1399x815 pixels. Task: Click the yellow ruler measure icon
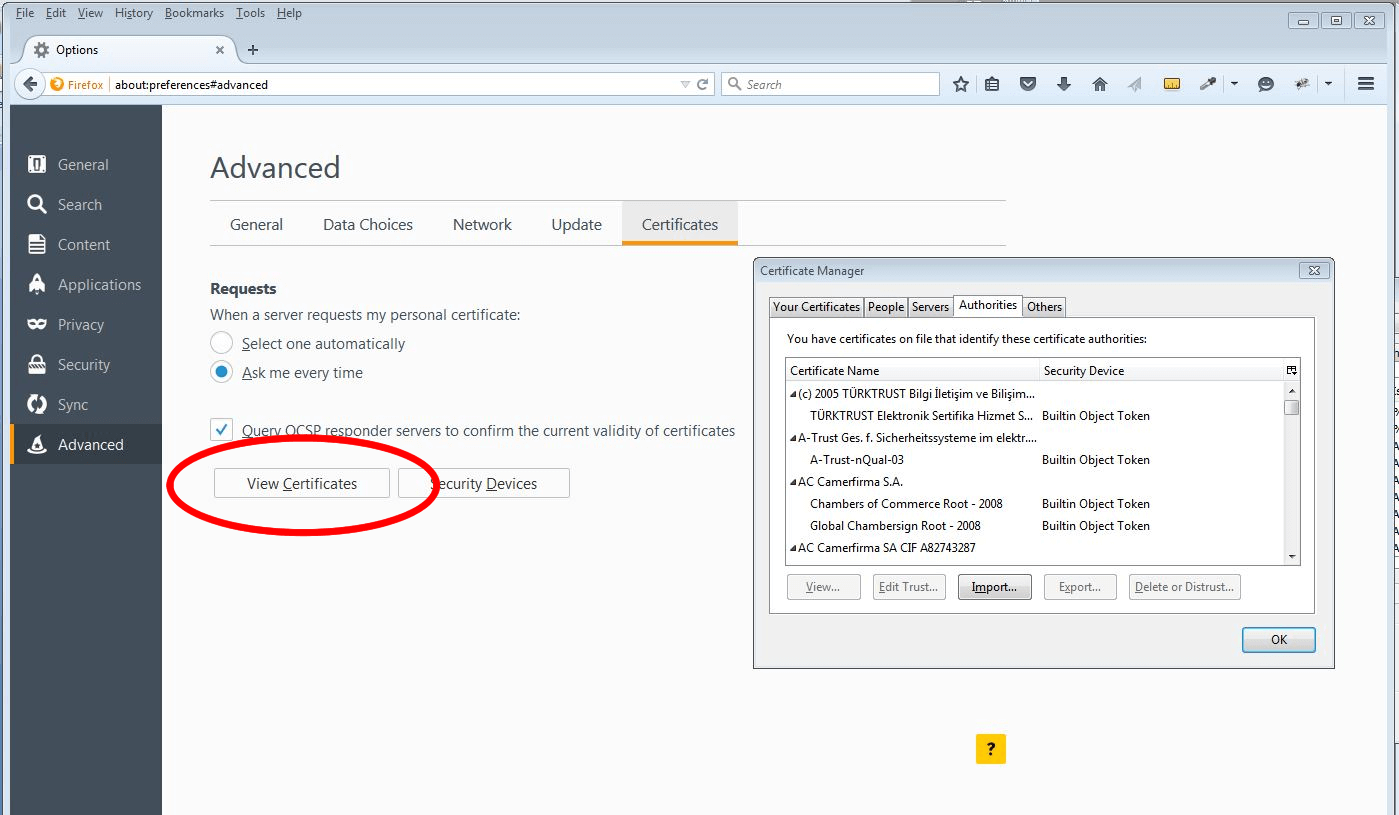(1172, 84)
